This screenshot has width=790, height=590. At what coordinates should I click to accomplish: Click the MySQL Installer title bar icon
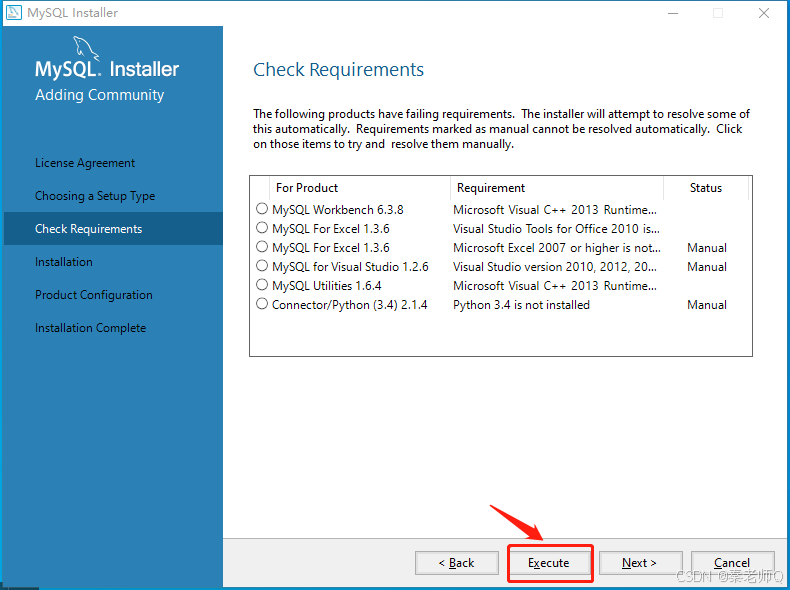point(14,12)
